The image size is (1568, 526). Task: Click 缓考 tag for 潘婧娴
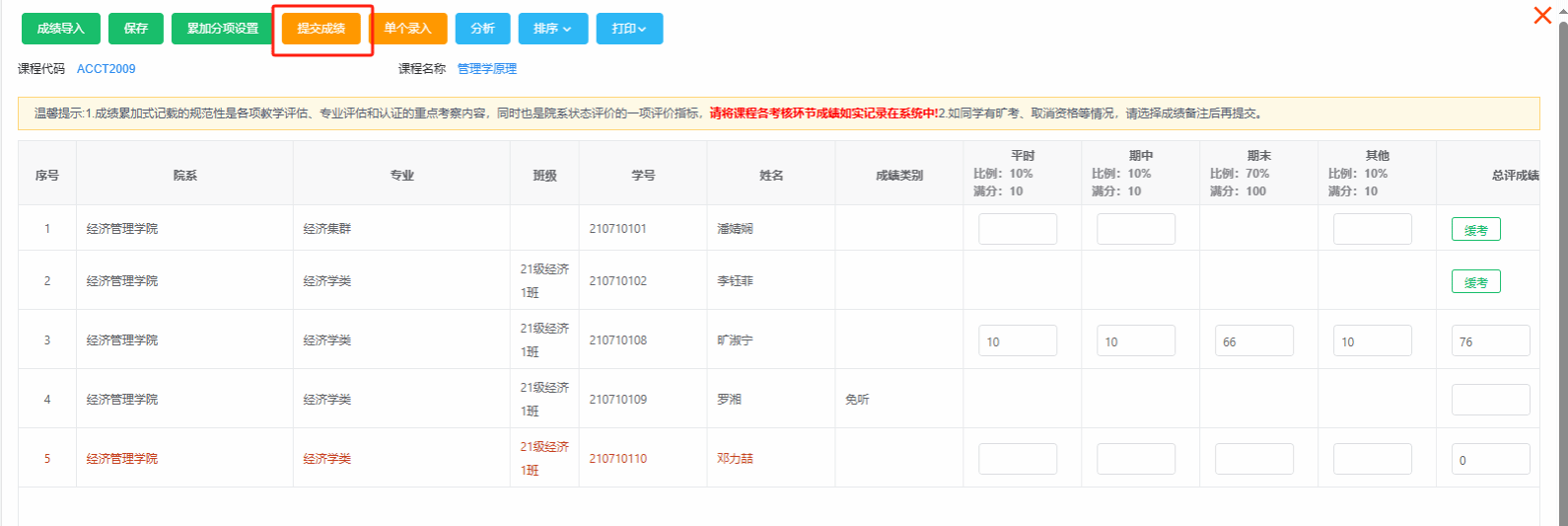[x=1476, y=230]
